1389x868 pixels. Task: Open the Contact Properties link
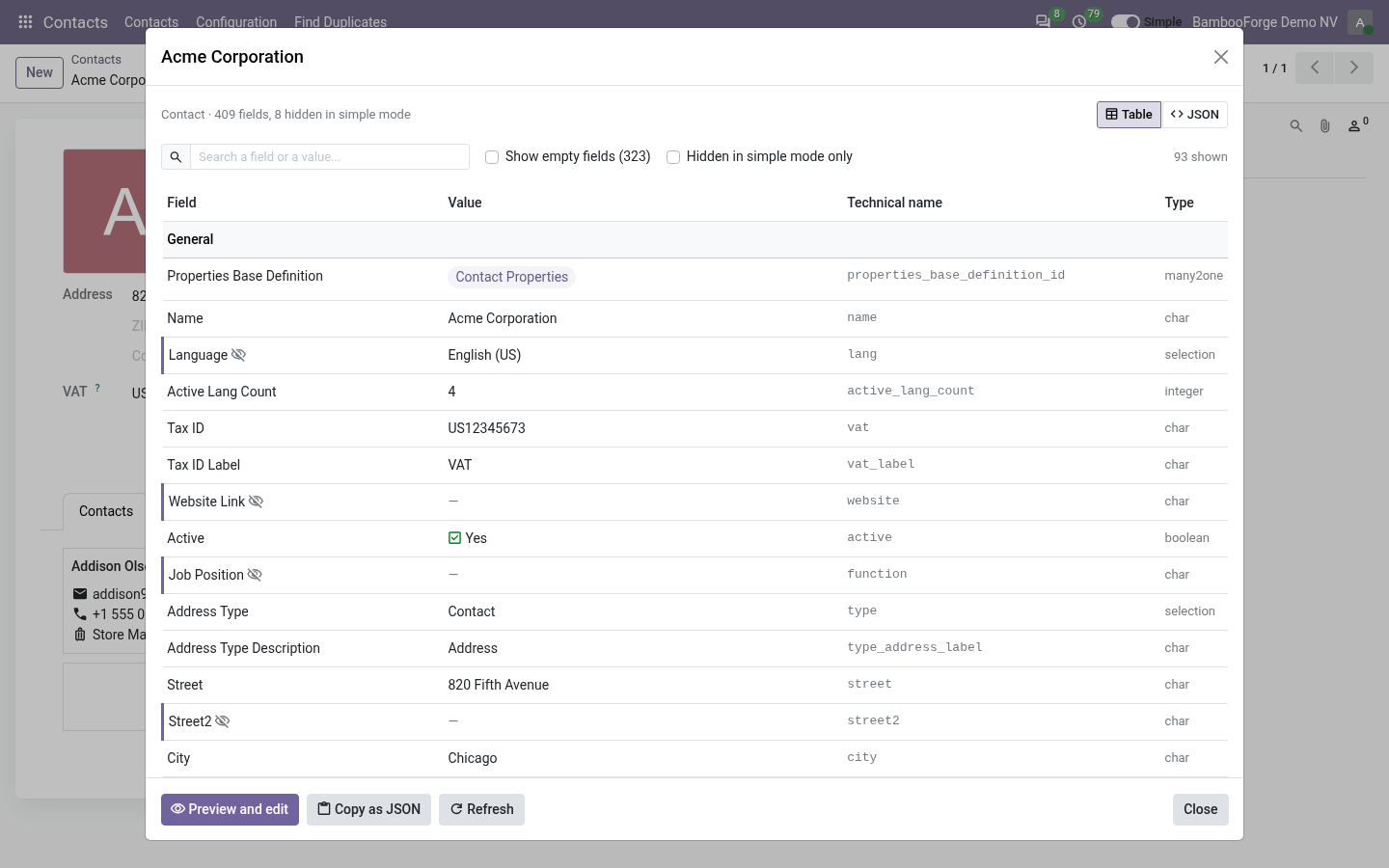(x=511, y=277)
